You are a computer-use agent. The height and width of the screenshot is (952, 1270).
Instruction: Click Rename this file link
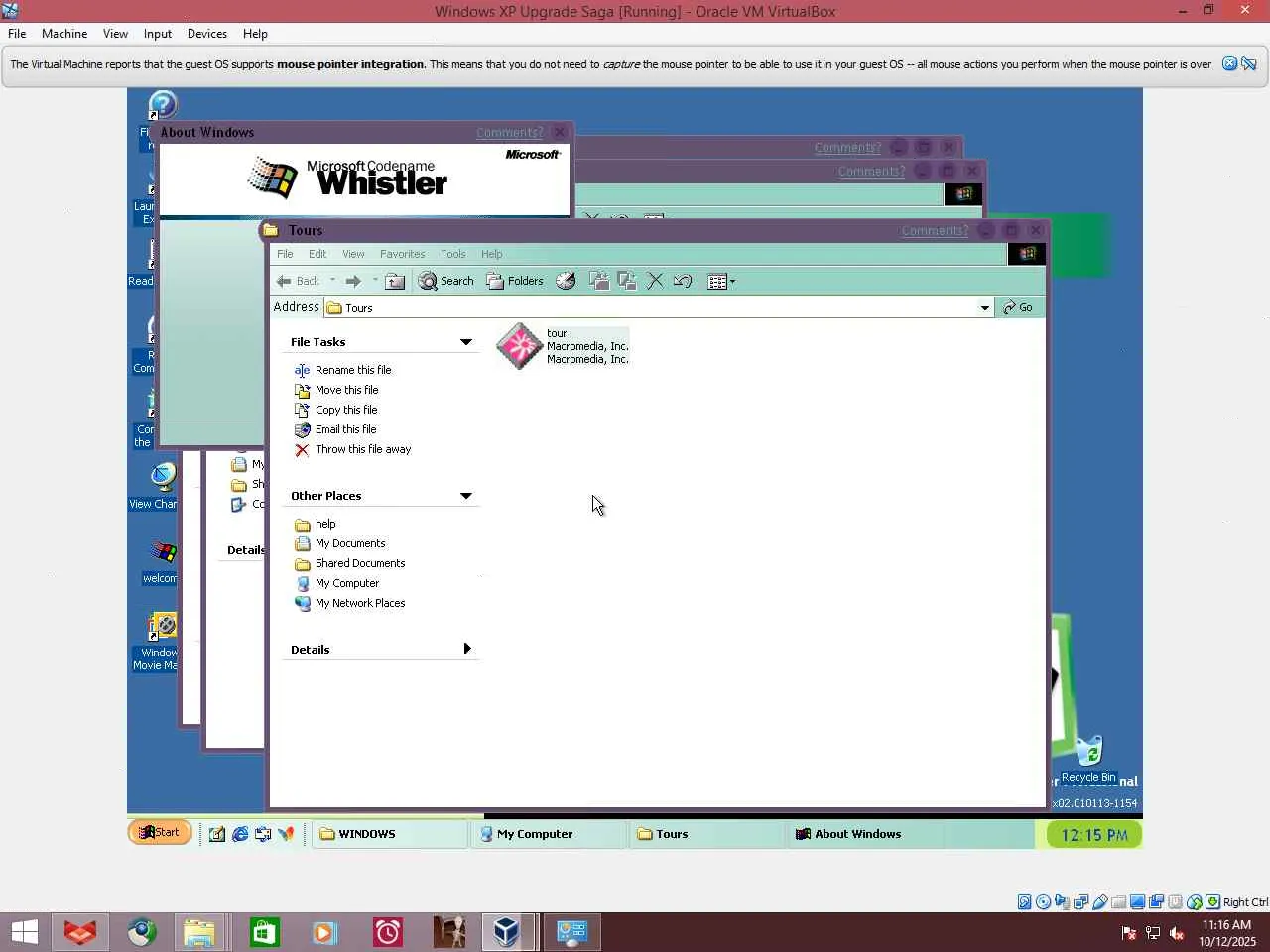coord(353,370)
